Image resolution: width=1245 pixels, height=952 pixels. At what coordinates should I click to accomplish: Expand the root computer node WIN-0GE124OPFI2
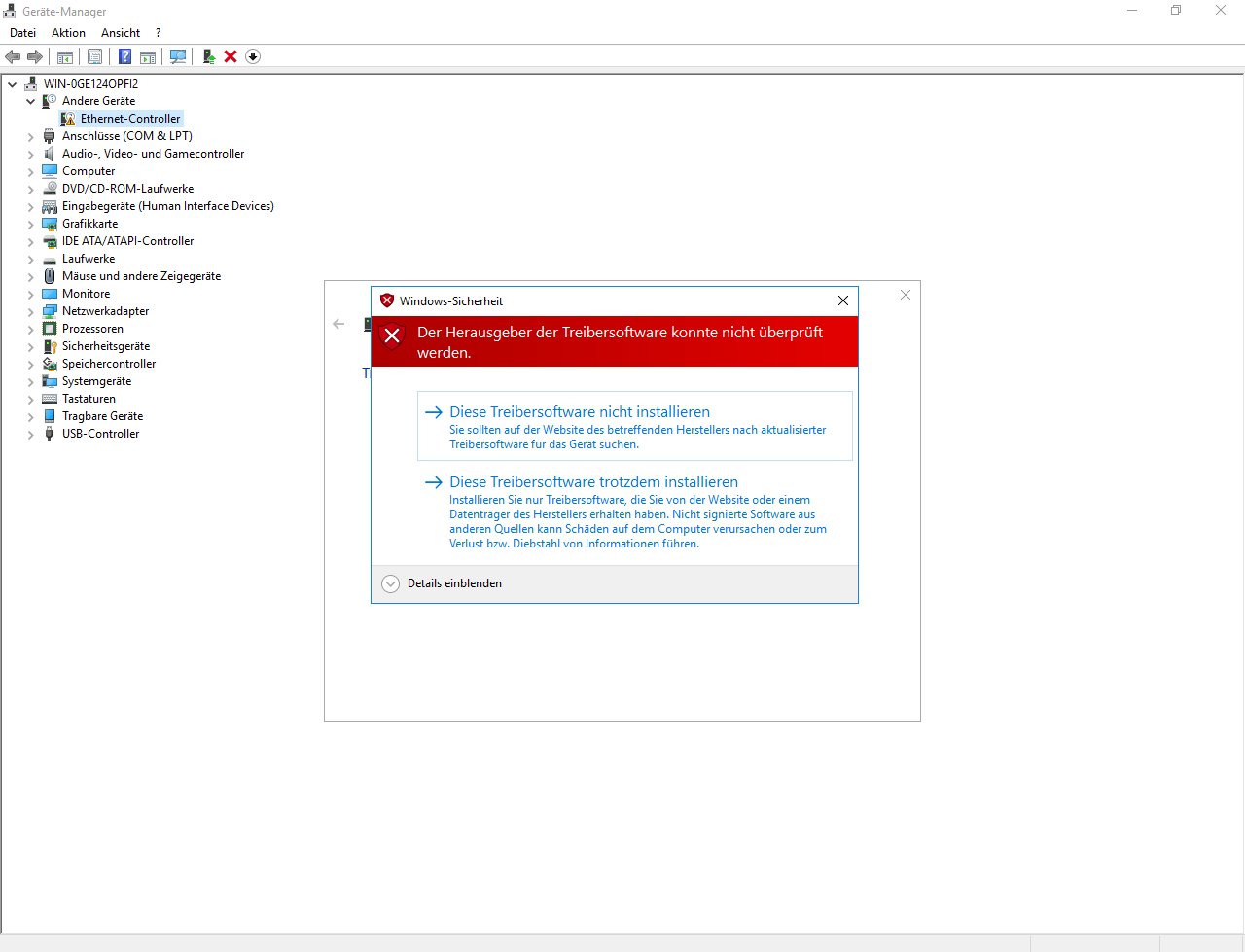pyautogui.click(x=13, y=84)
